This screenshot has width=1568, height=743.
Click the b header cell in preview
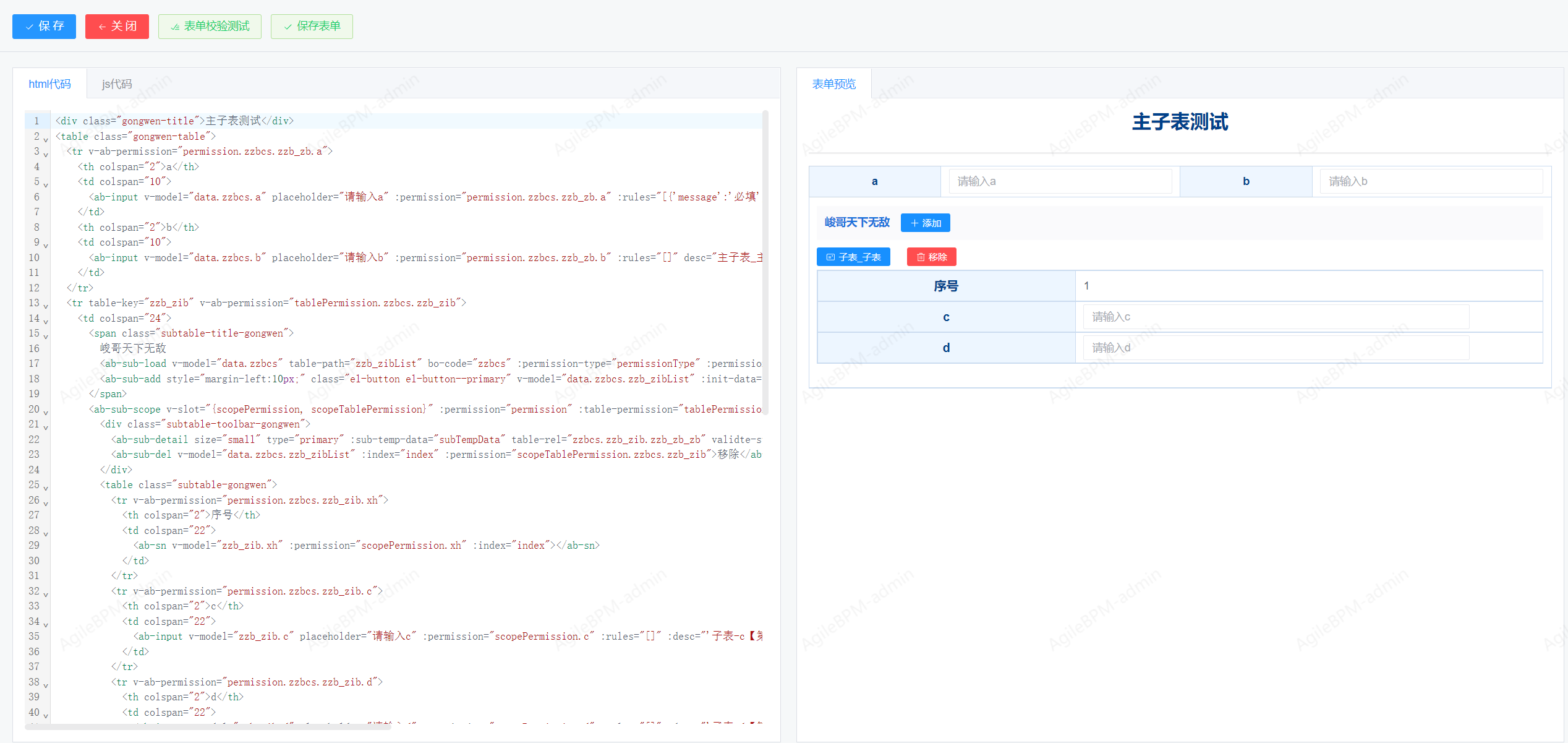[x=1246, y=181]
